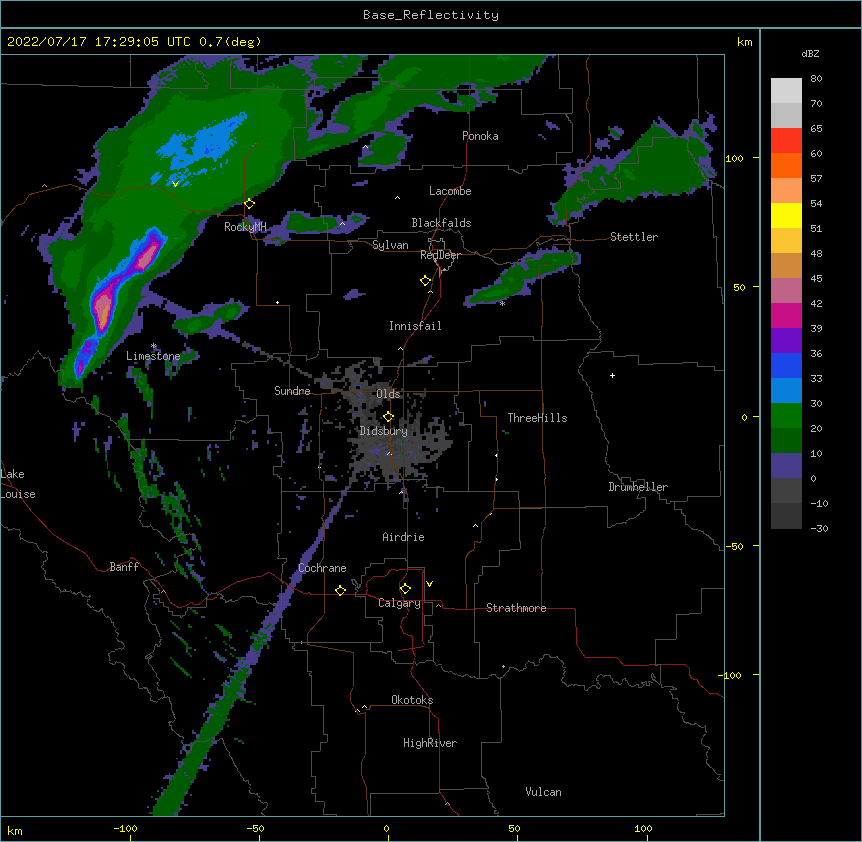
Task: Click the dBZ legend heading
Action: coord(810,54)
